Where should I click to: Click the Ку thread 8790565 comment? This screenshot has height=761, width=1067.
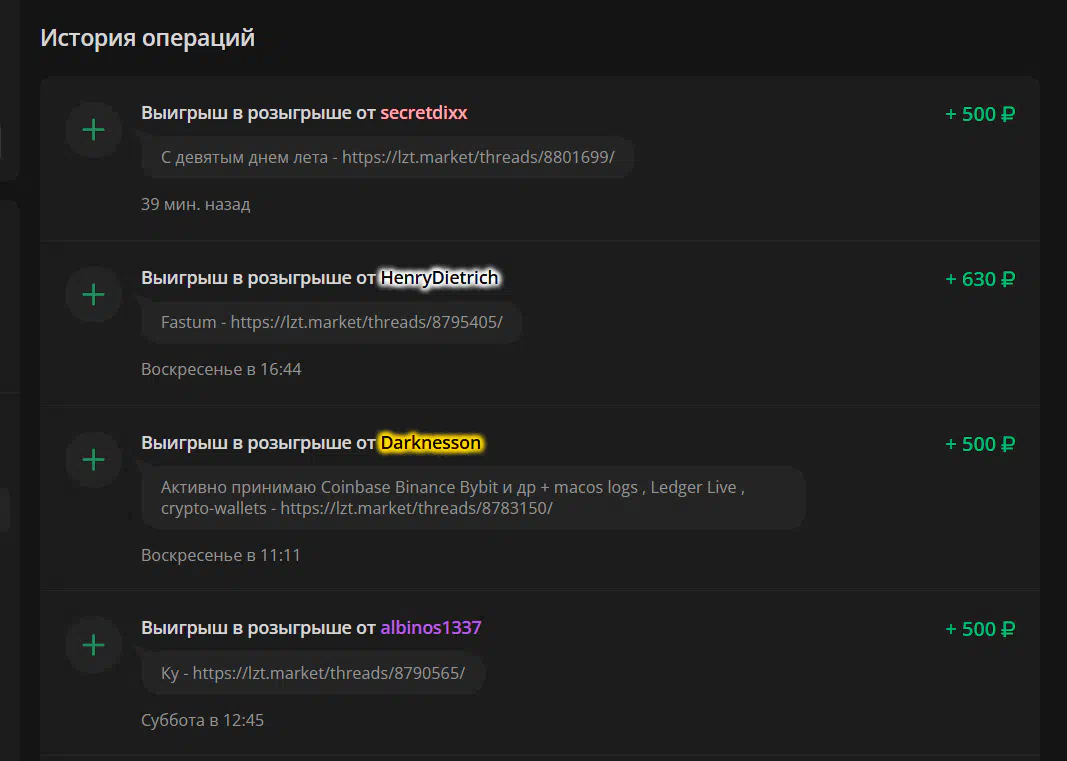313,673
